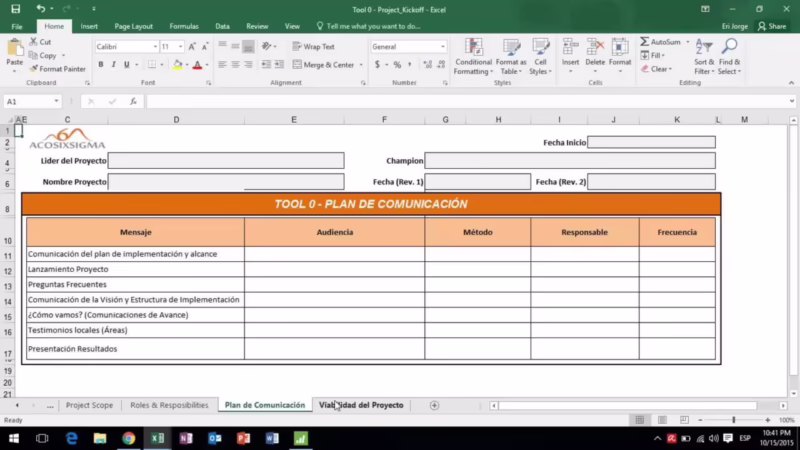Click Tell me what you want to do
The height and width of the screenshot is (450, 800).
click(368, 26)
